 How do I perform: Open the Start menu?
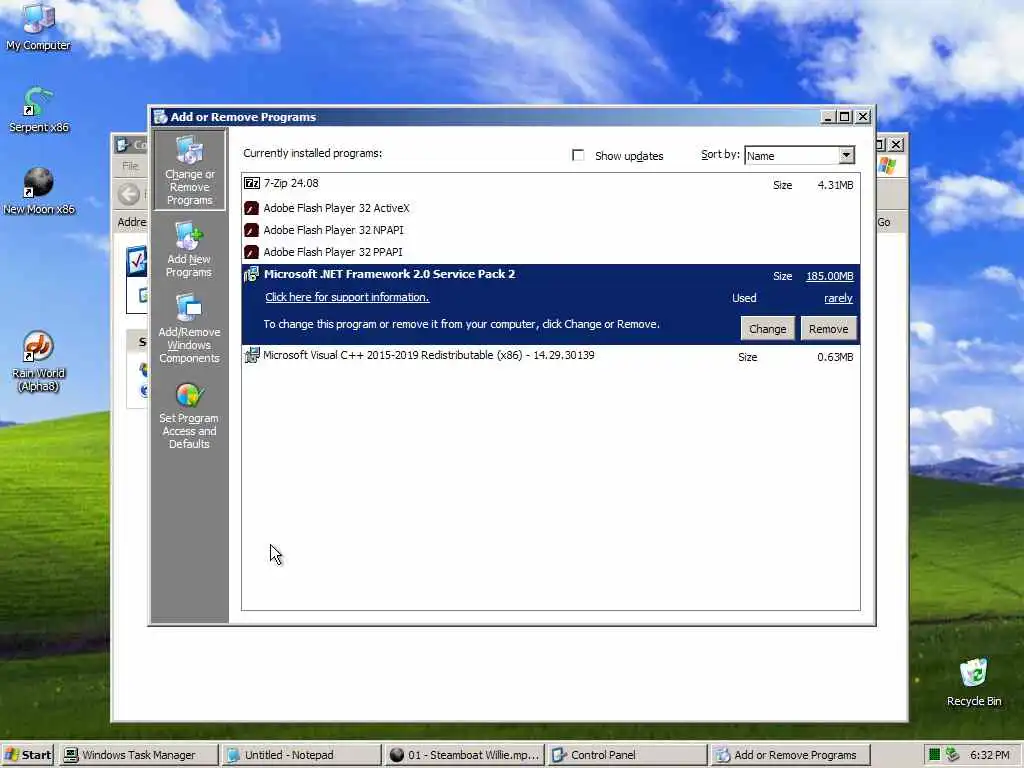(x=27, y=755)
